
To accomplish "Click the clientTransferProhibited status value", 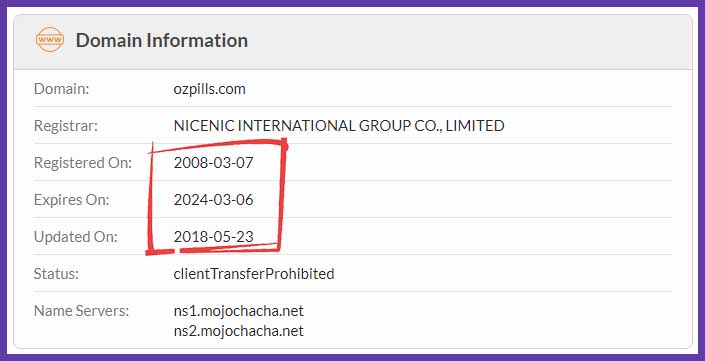I will click(254, 273).
